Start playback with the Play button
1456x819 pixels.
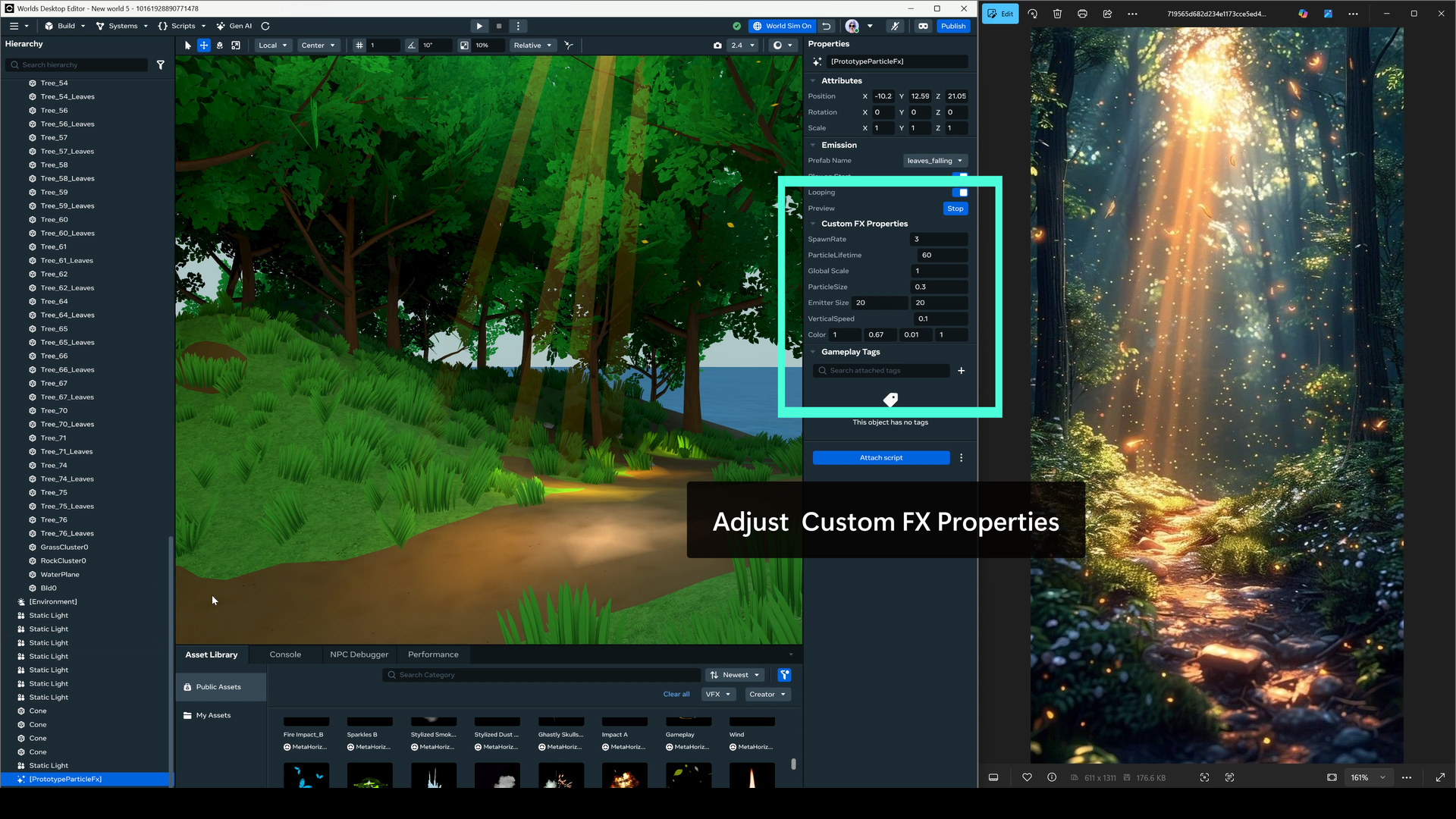click(x=479, y=26)
